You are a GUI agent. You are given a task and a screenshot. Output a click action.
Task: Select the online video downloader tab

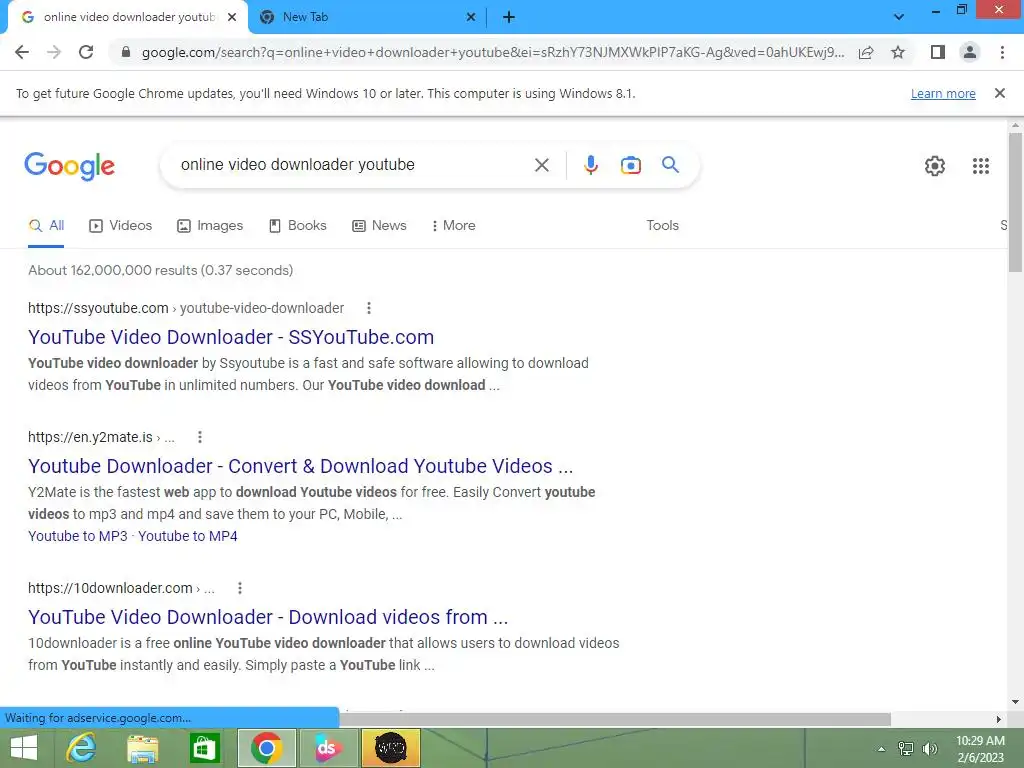[129, 18]
